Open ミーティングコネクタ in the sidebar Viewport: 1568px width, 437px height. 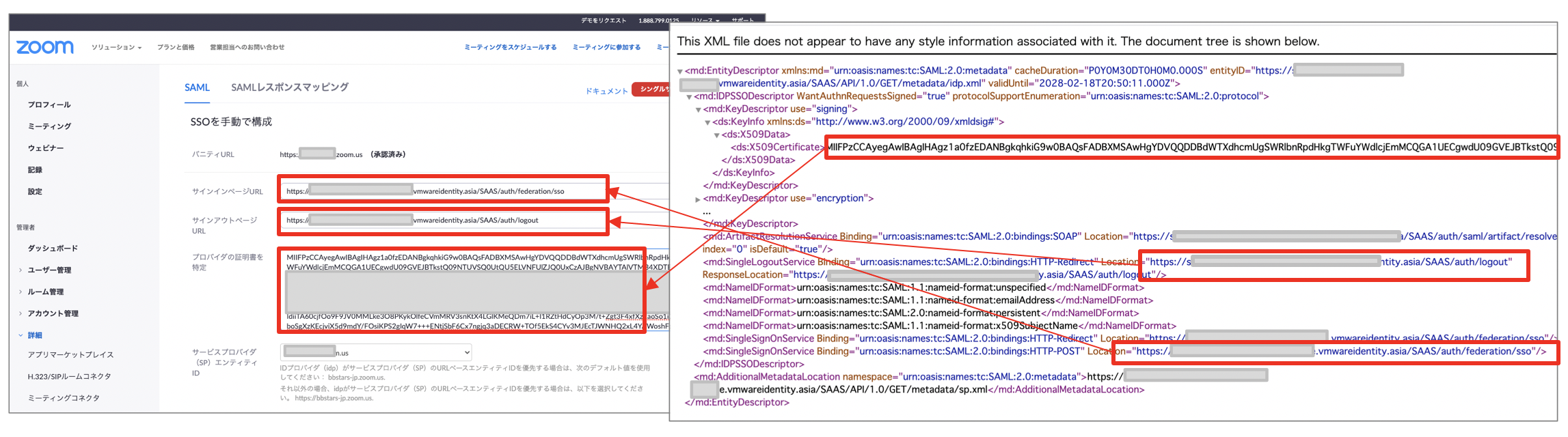click(64, 398)
